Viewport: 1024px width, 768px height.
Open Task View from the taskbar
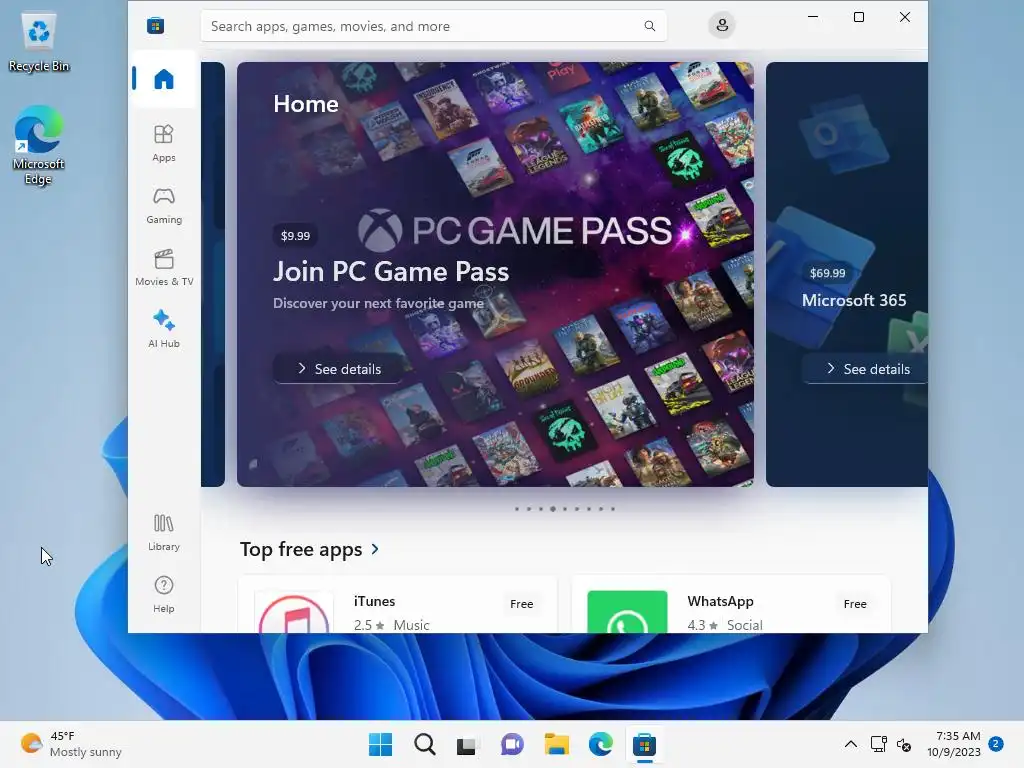(468, 744)
